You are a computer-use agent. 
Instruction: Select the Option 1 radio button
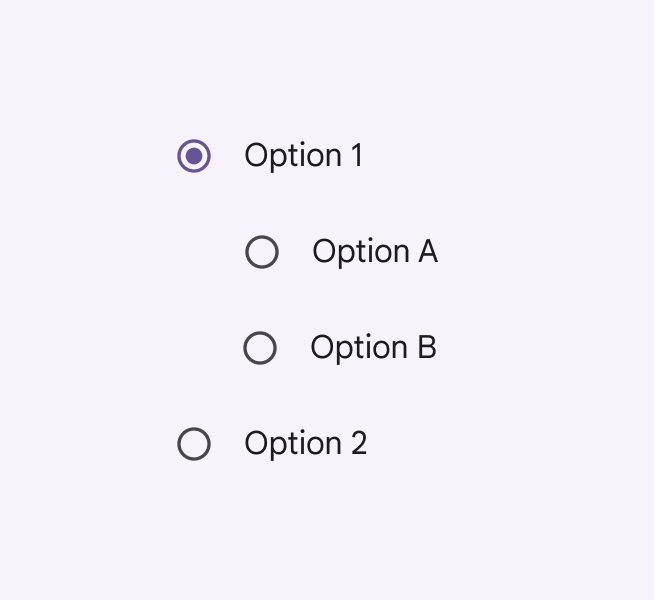click(194, 156)
